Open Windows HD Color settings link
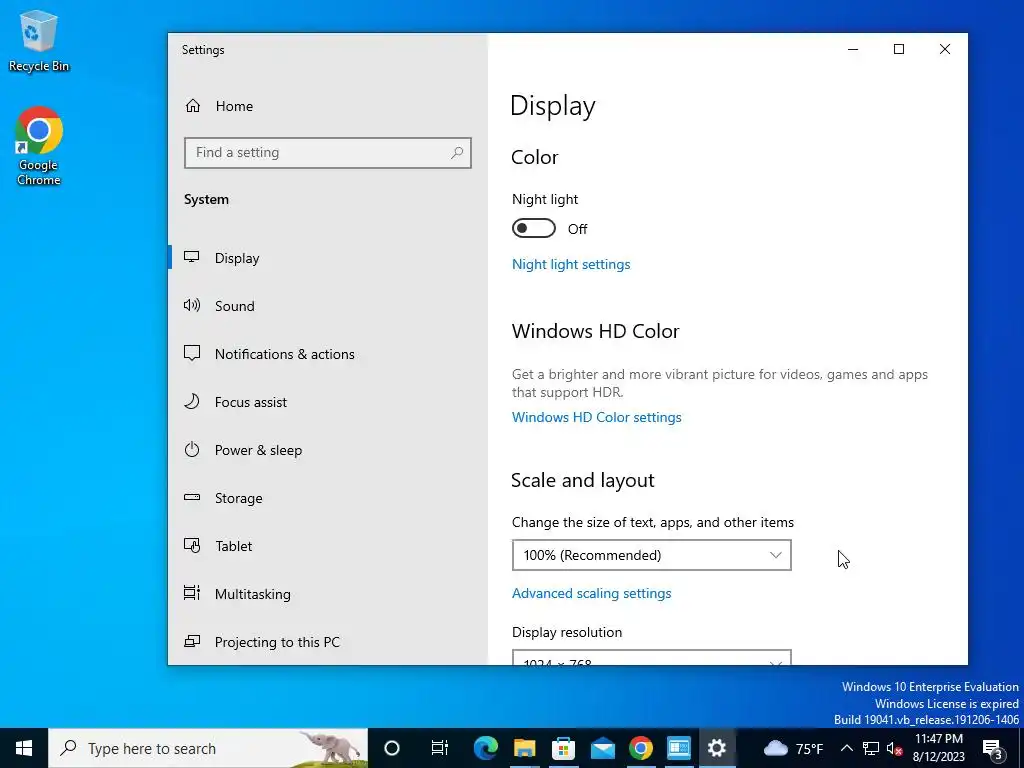1024x768 pixels. tap(596, 417)
